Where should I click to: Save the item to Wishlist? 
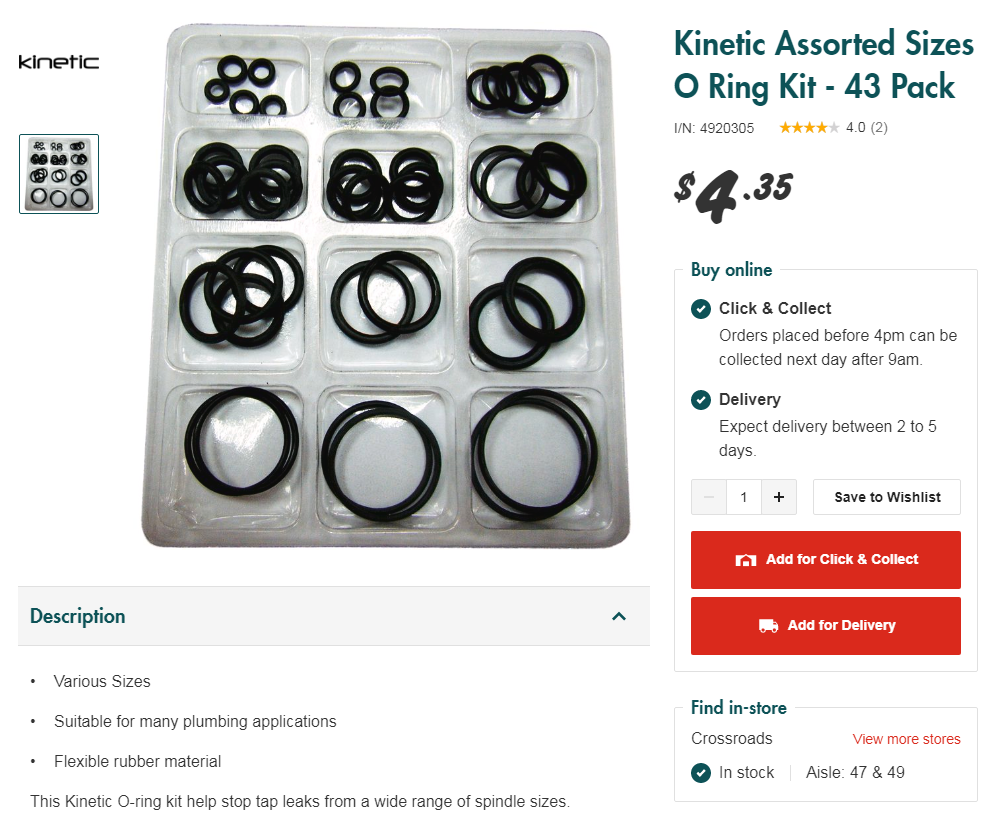point(887,497)
